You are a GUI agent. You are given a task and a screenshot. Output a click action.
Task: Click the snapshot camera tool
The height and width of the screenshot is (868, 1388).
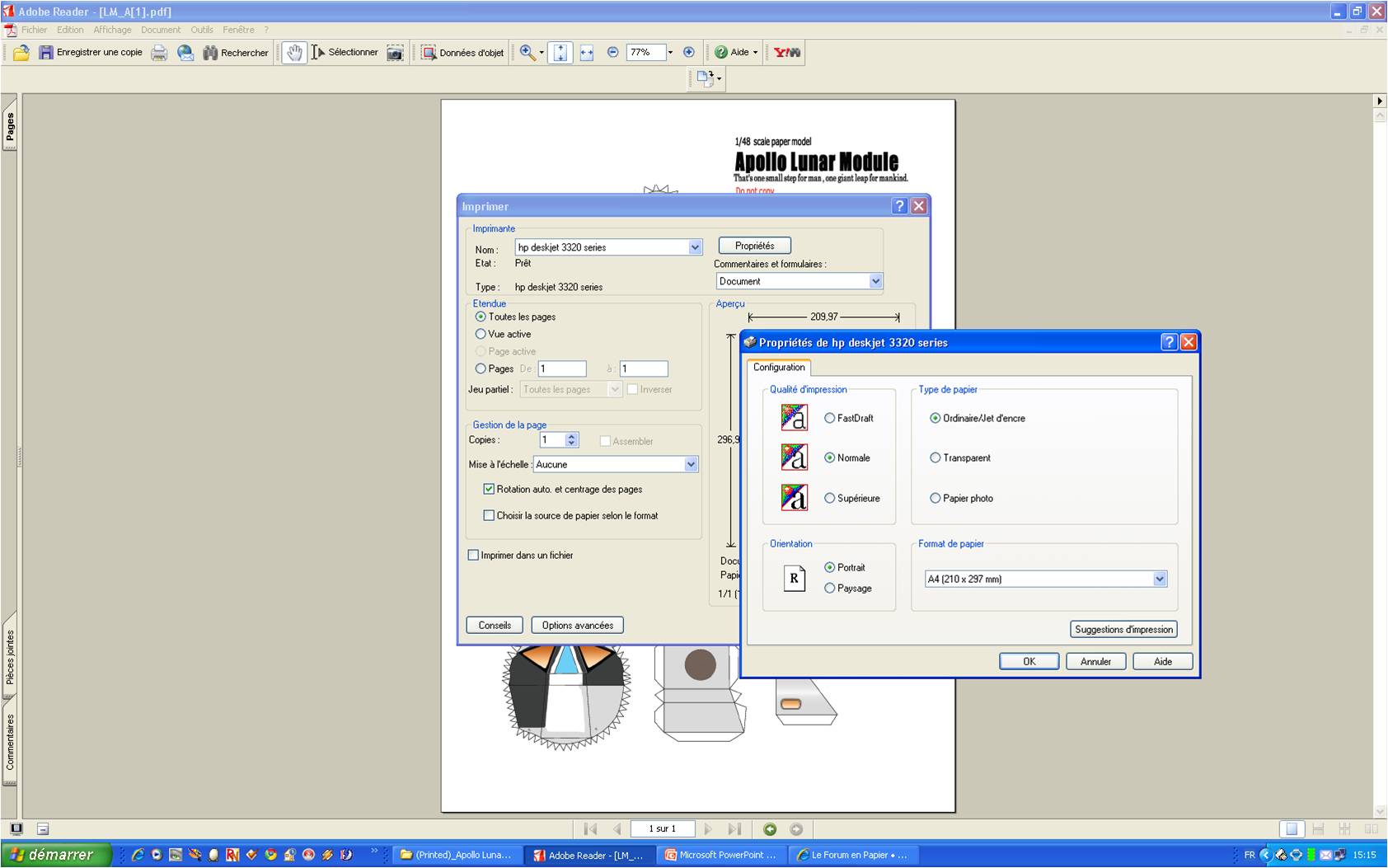[396, 53]
